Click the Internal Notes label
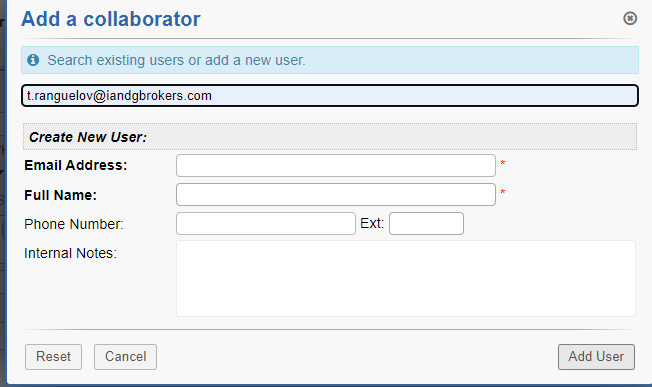Image resolution: width=652 pixels, height=387 pixels. click(70, 253)
